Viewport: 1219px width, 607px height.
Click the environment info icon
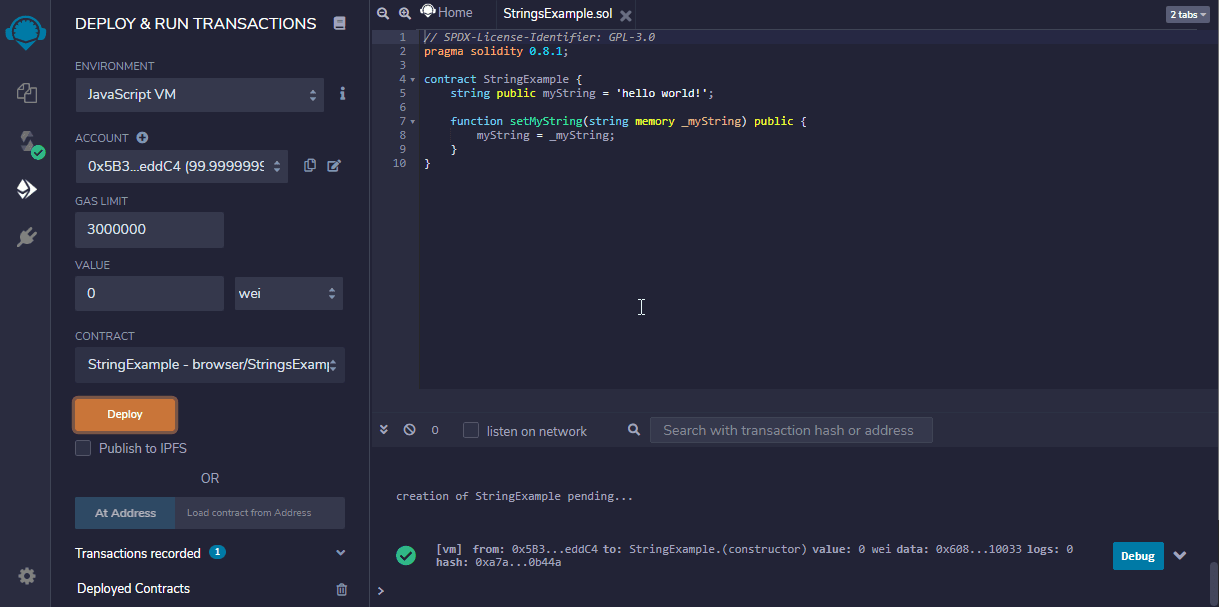tap(342, 93)
